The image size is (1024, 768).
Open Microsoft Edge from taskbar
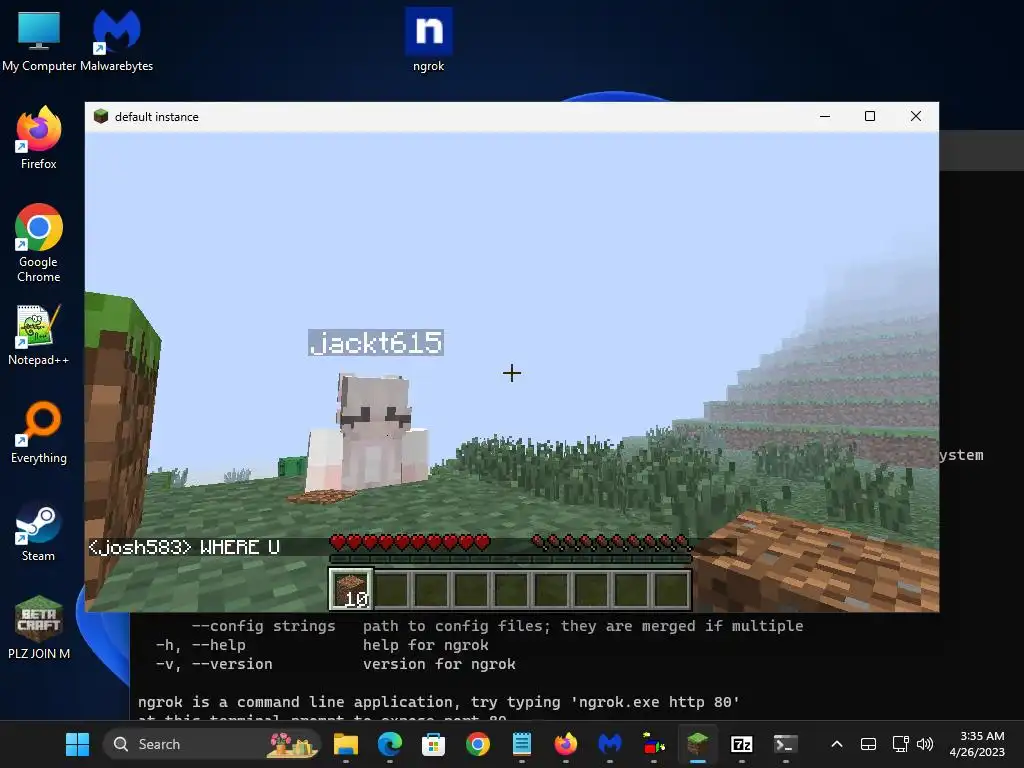pyautogui.click(x=390, y=744)
